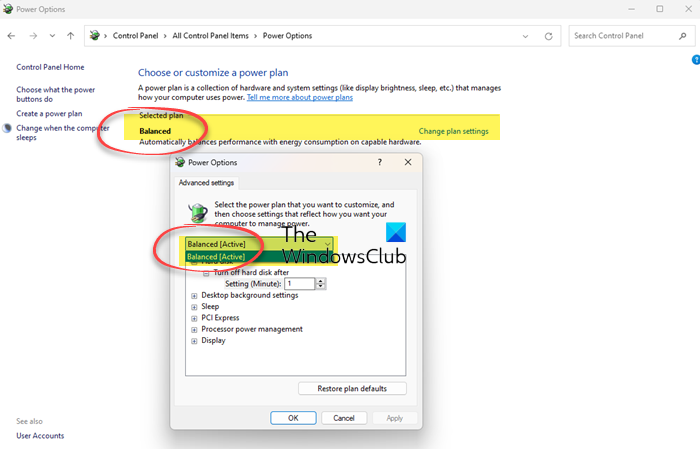Open Change when the computer sleeps
The width and height of the screenshot is (700, 449).
click(x=62, y=133)
